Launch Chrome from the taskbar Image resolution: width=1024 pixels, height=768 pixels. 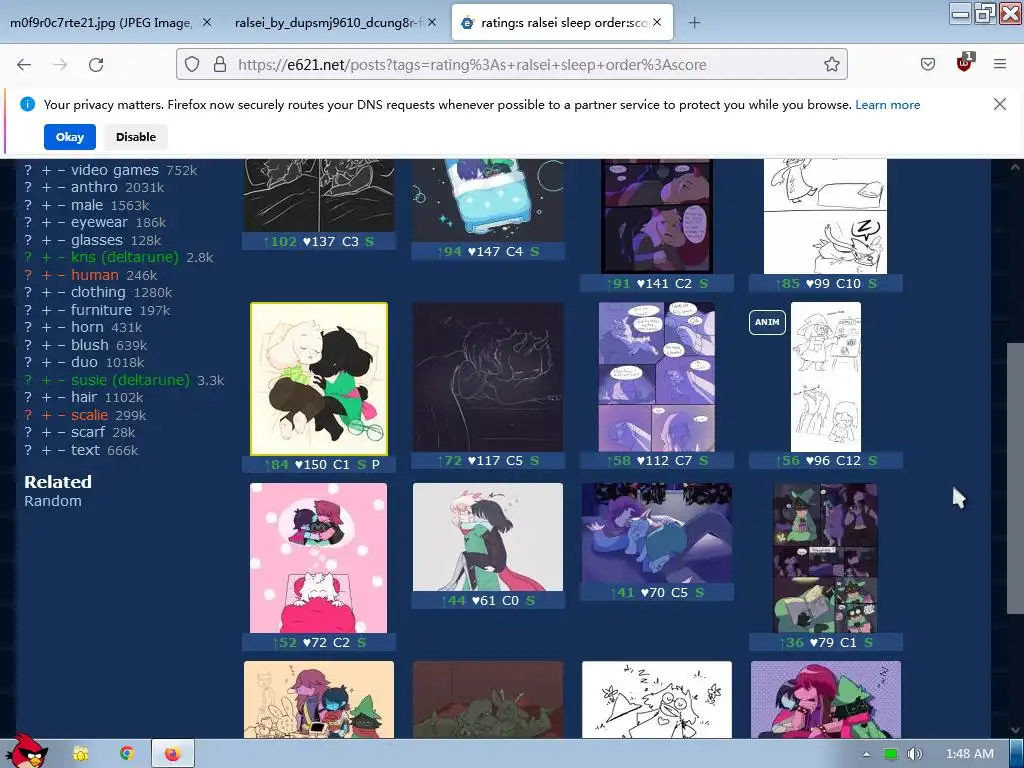coord(127,754)
